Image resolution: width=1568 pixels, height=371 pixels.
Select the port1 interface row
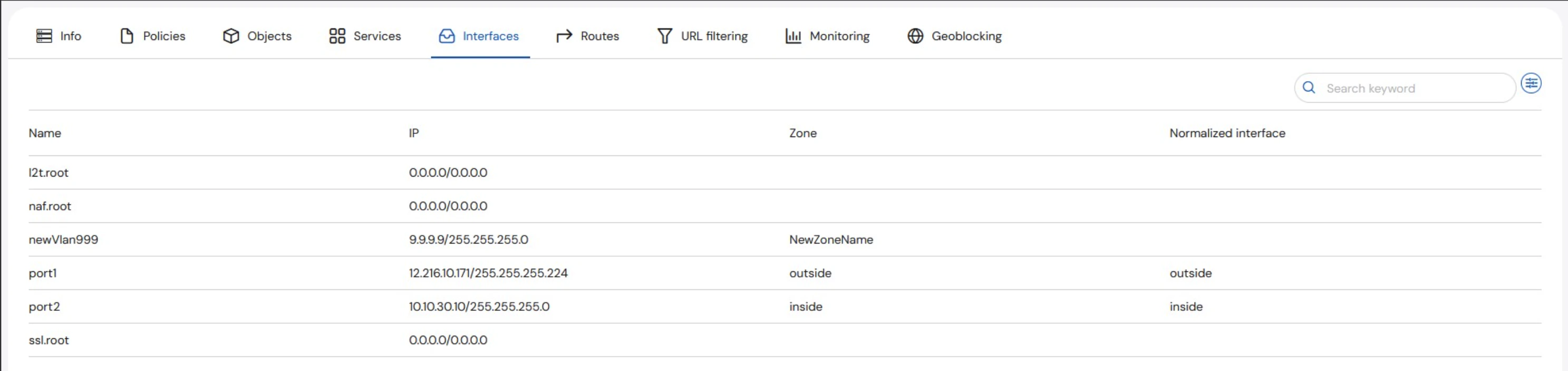click(43, 273)
